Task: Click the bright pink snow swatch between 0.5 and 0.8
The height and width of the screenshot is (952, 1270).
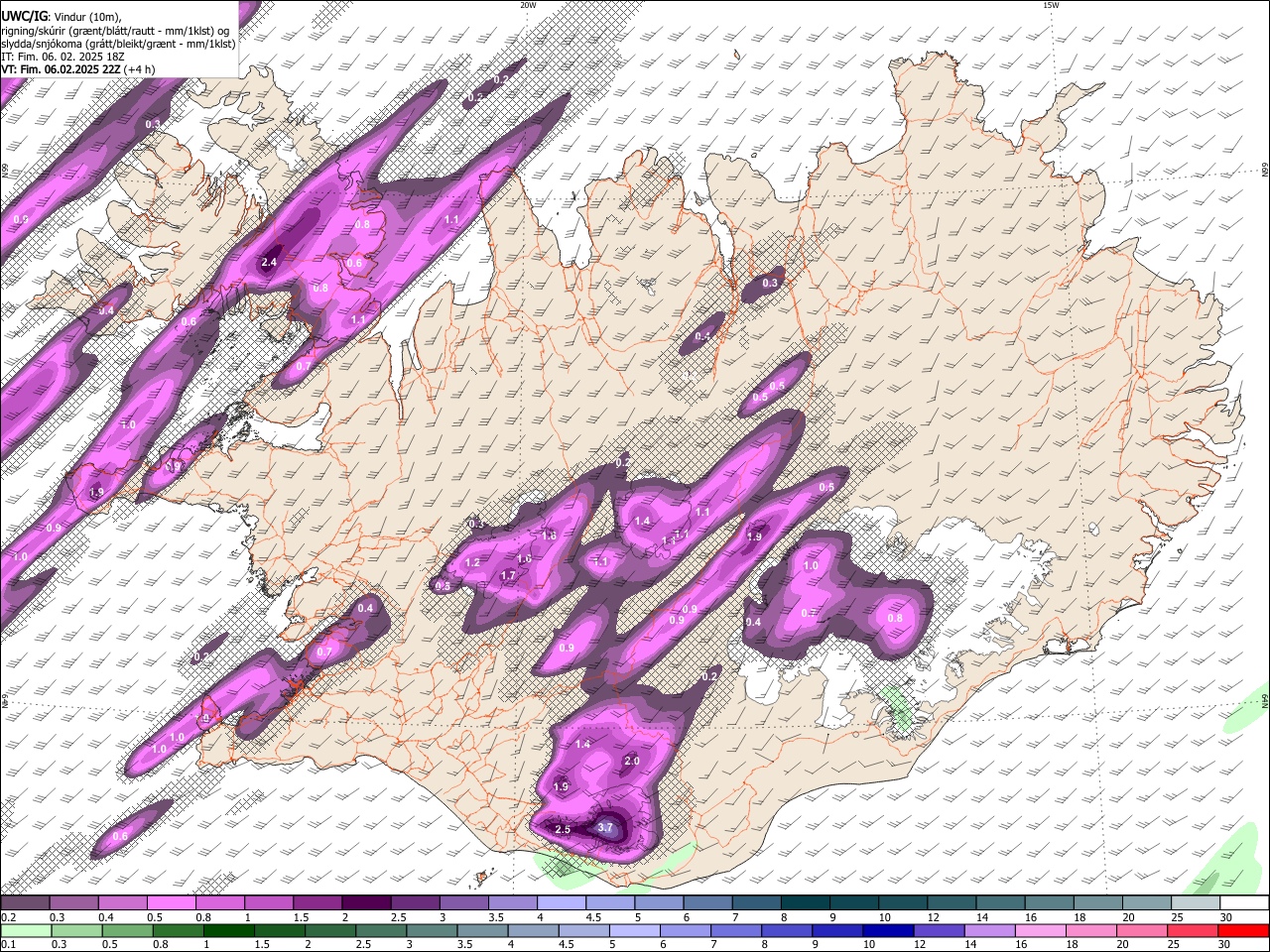Action: point(171,902)
